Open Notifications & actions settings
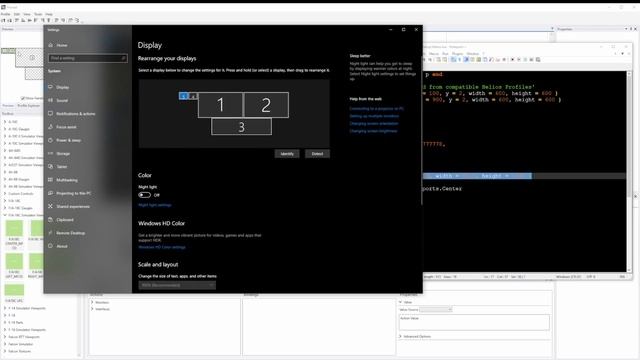Image resolution: width=640 pixels, height=360 pixels. (76, 114)
